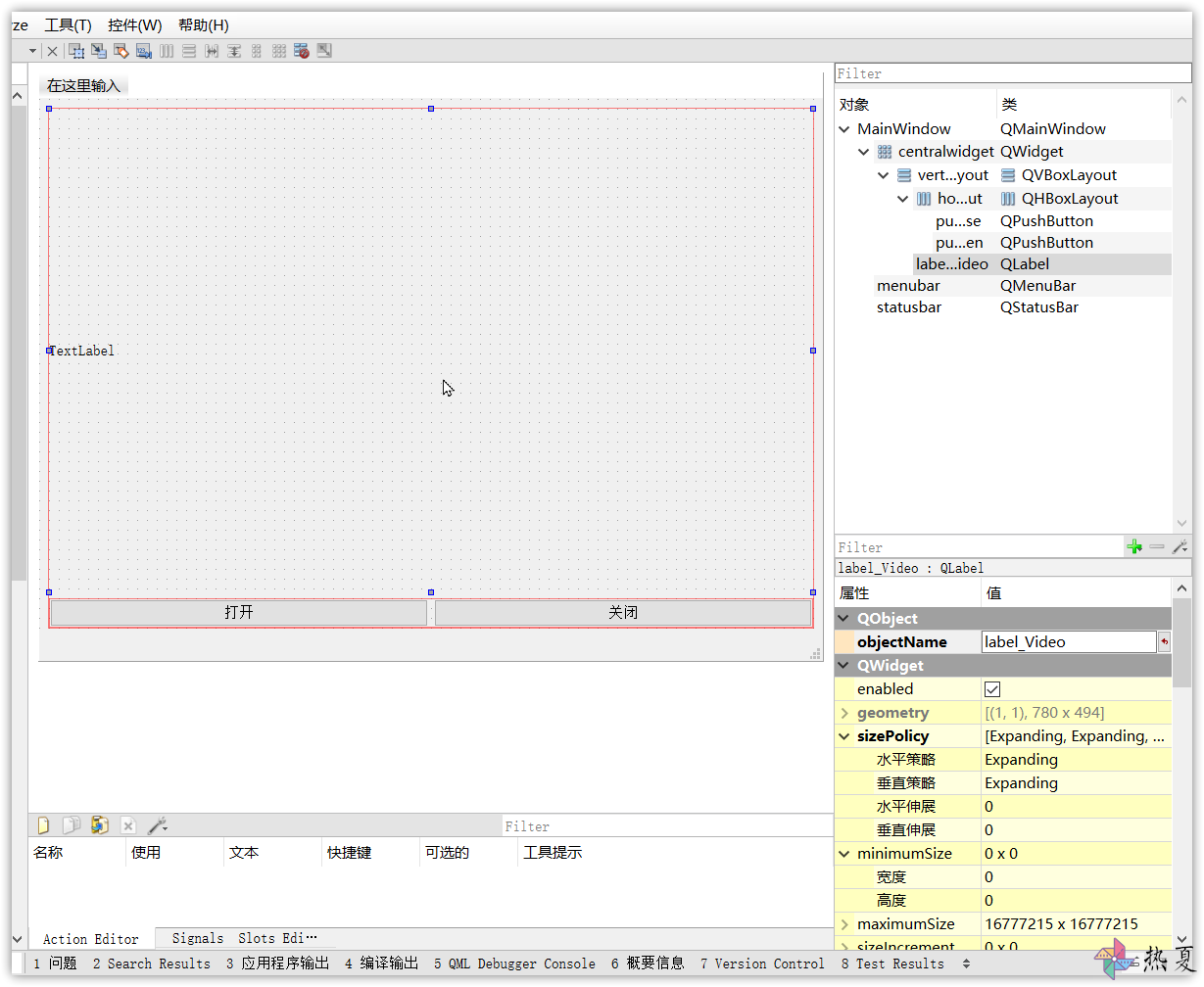This screenshot has width=1204, height=987.
Task: Expand the geometry property
Action: [844, 713]
